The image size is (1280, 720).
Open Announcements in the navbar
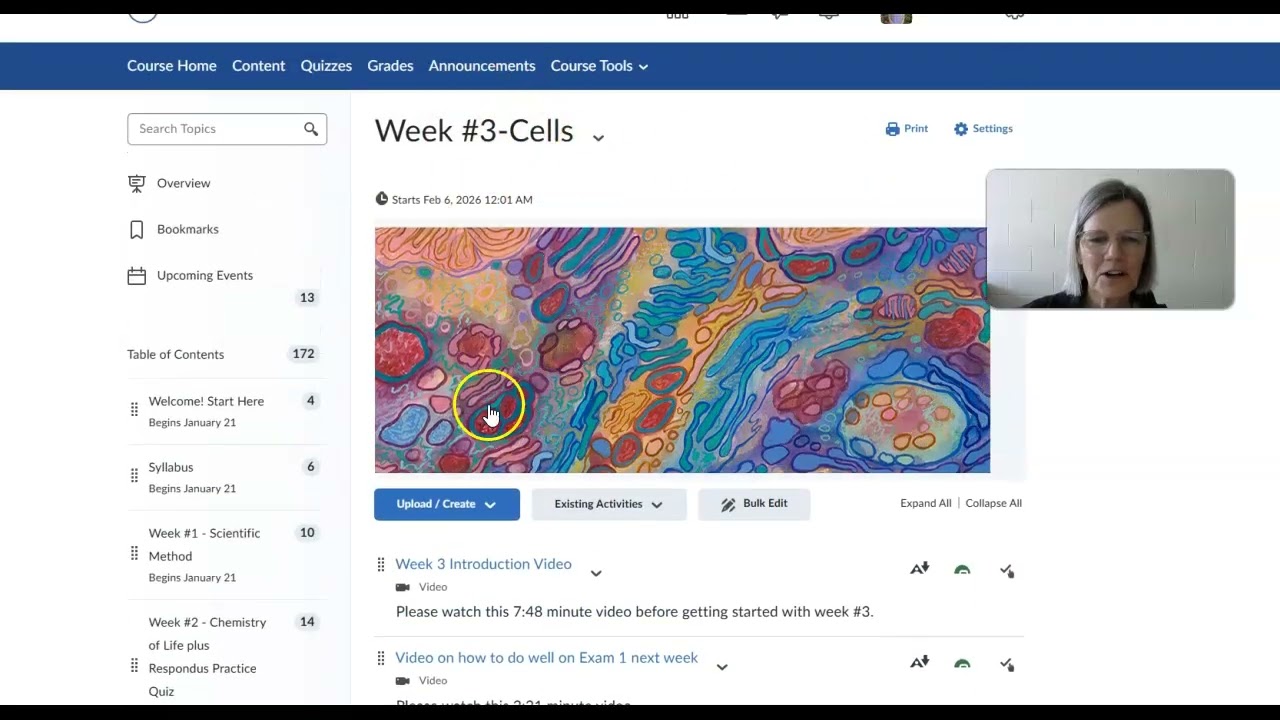(482, 66)
